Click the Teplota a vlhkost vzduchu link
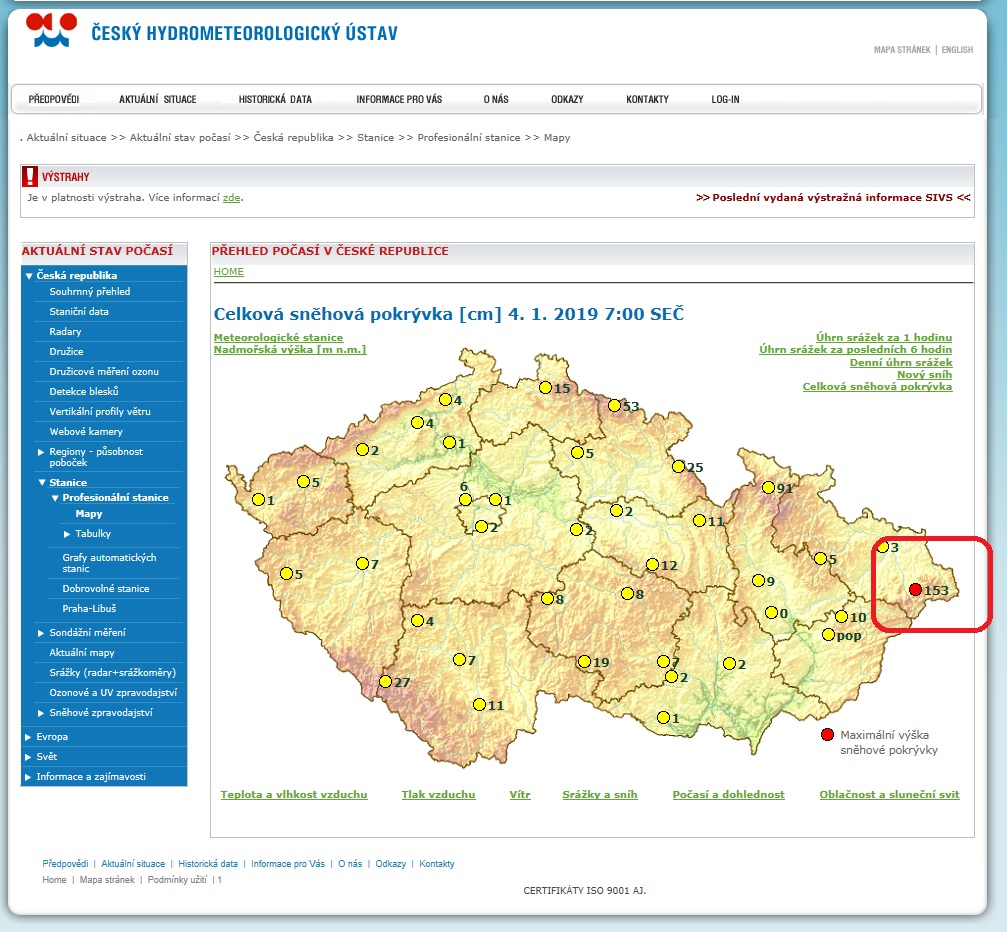This screenshot has width=1007, height=932. click(294, 795)
